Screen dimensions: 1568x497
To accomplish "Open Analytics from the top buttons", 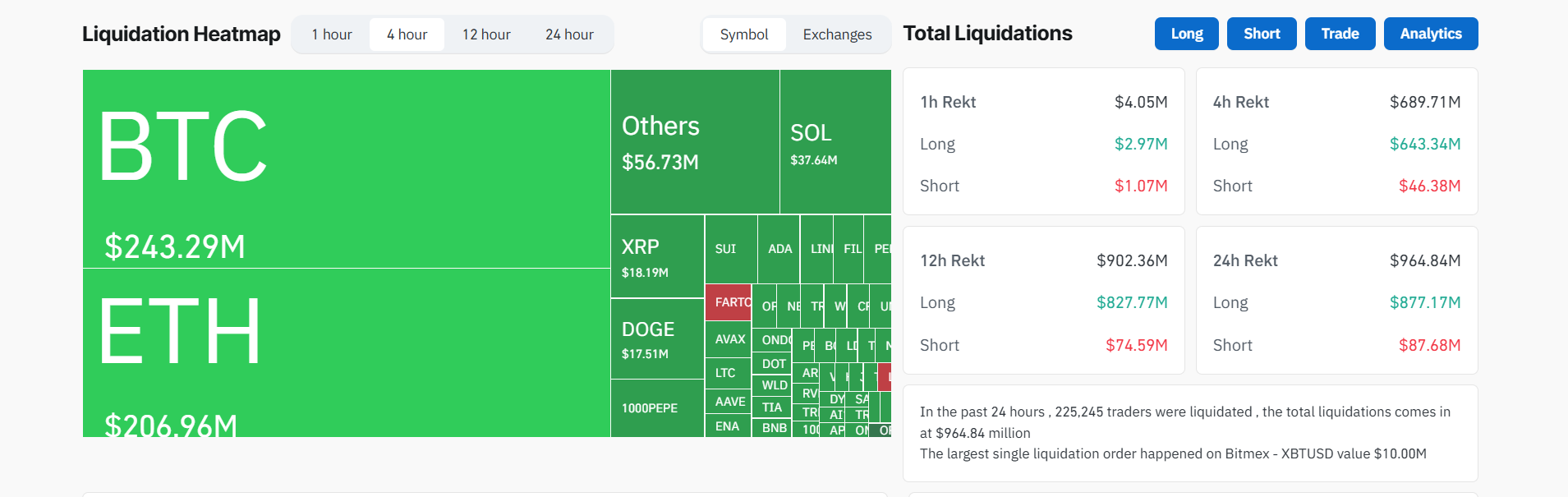I will tap(1430, 34).
